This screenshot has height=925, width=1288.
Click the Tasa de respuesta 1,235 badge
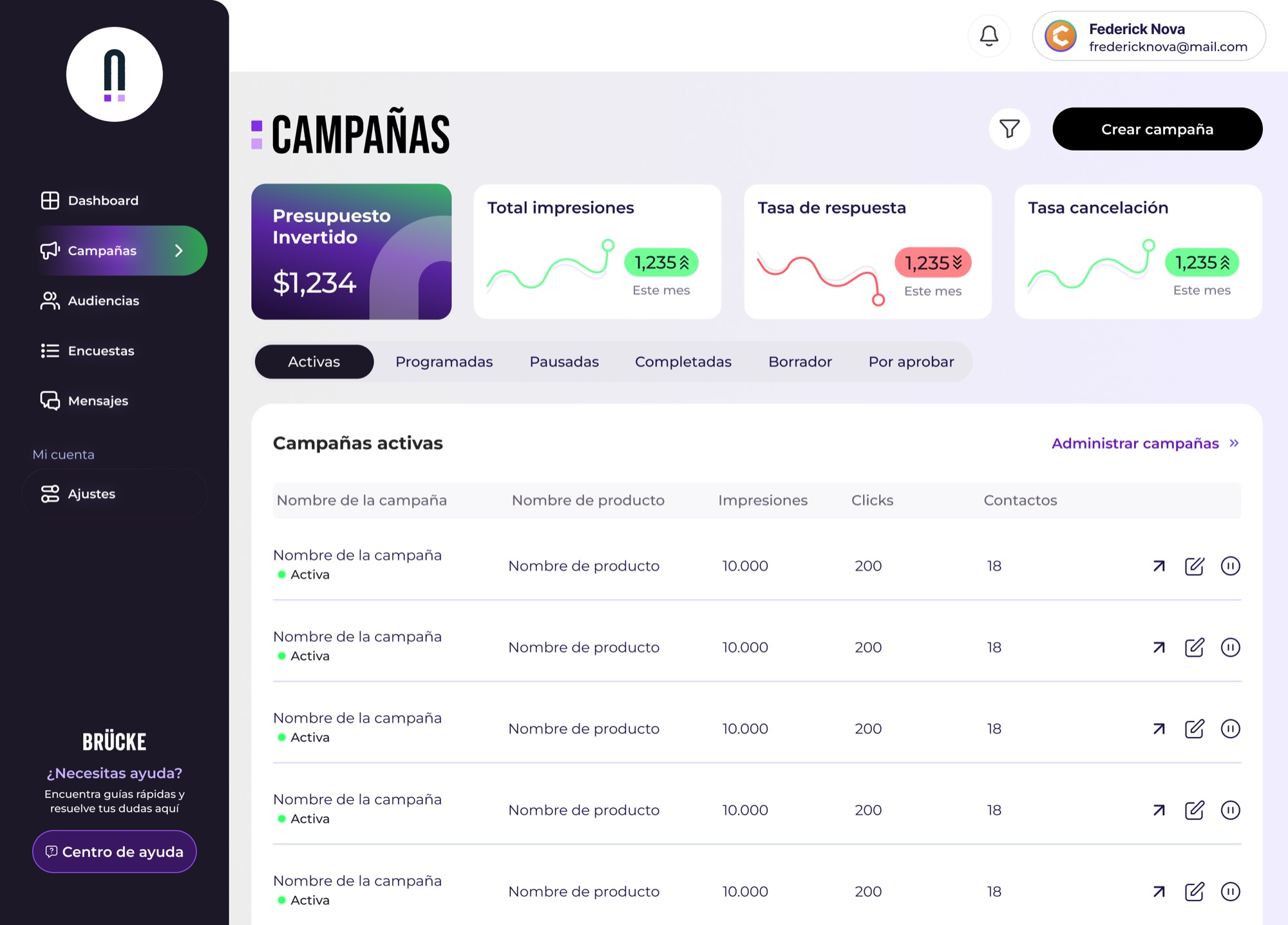933,263
